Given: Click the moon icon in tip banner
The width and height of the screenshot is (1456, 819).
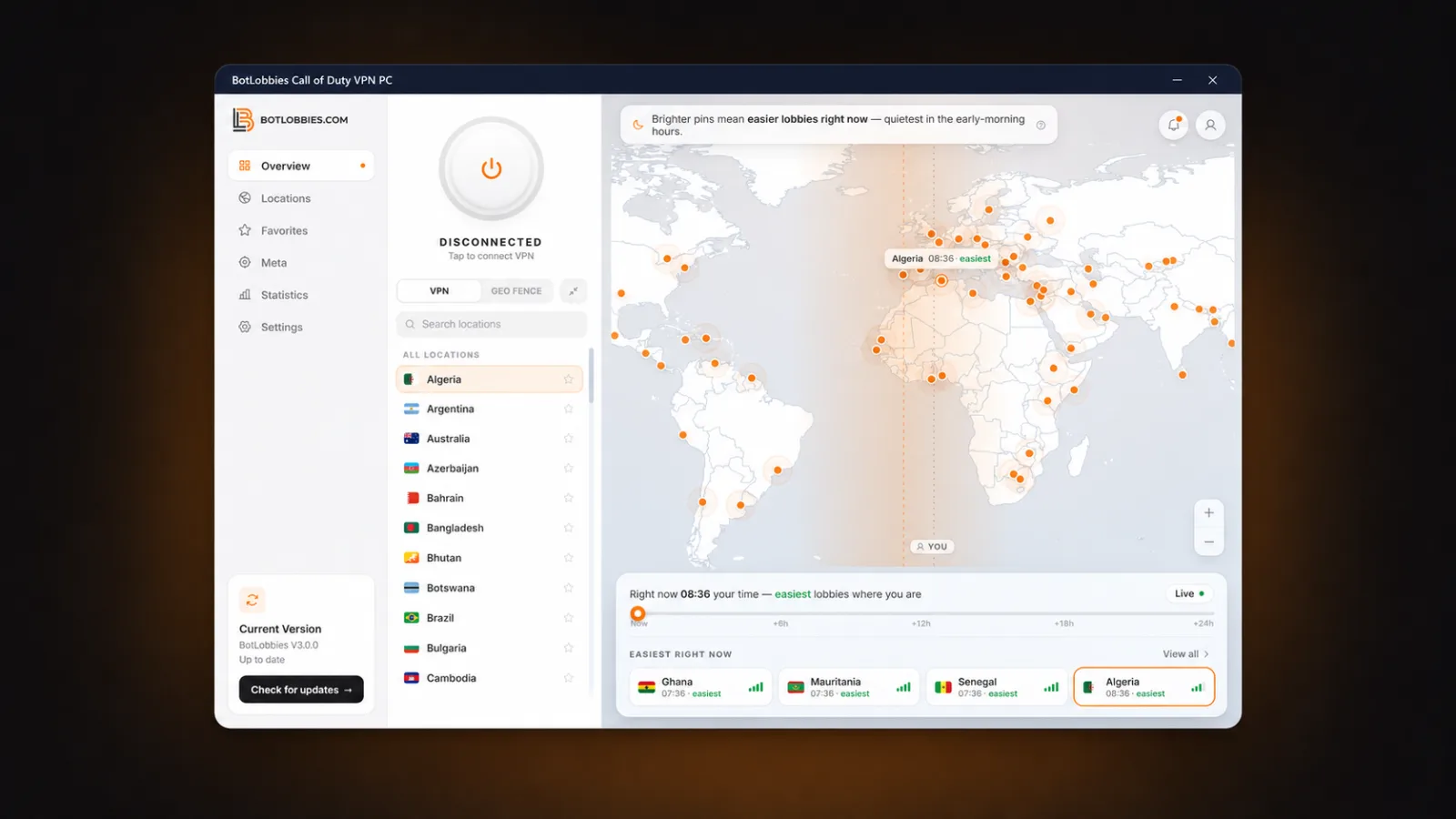Looking at the screenshot, I should click(638, 125).
